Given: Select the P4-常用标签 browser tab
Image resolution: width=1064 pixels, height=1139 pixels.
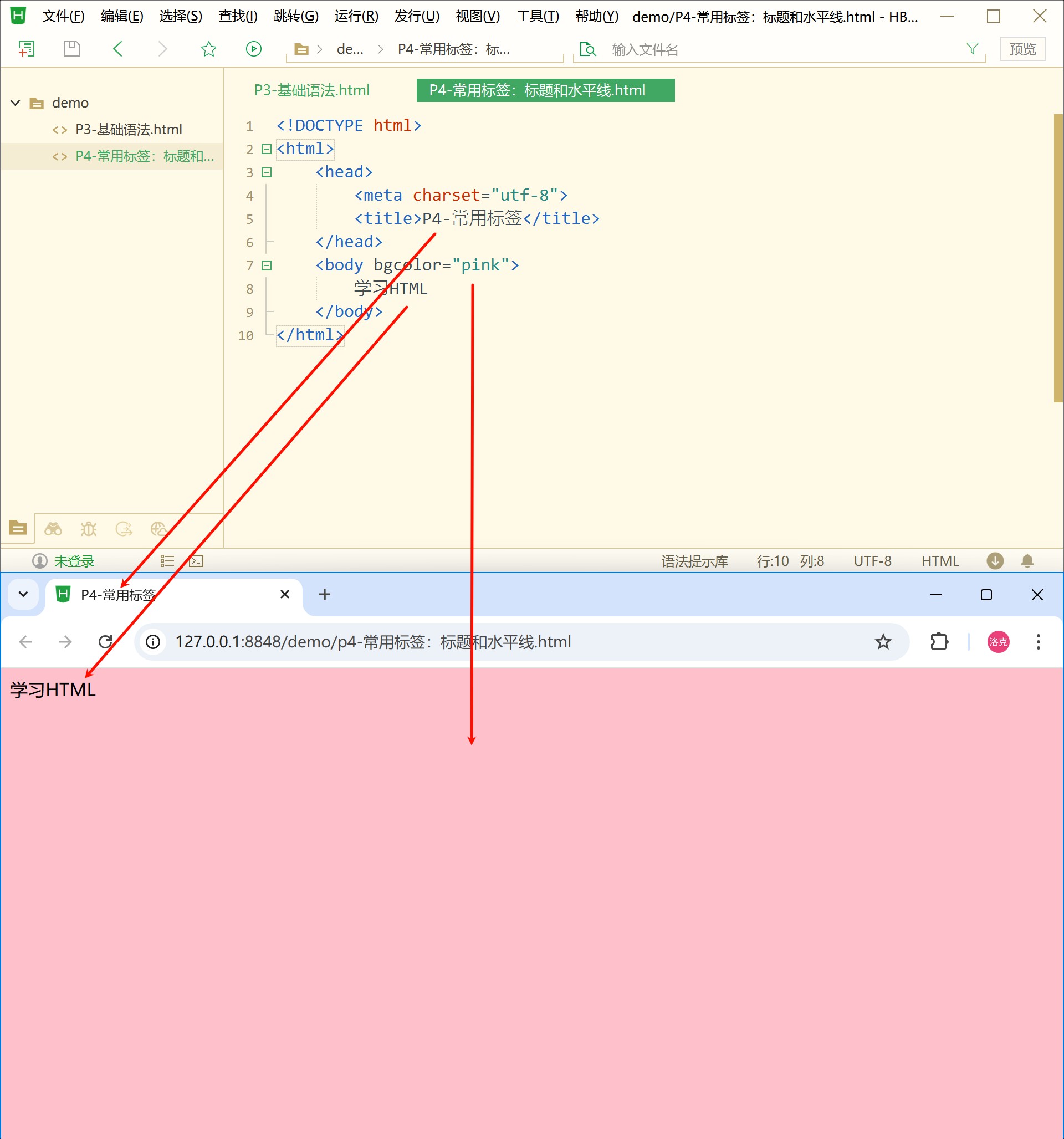Looking at the screenshot, I should 173,595.
